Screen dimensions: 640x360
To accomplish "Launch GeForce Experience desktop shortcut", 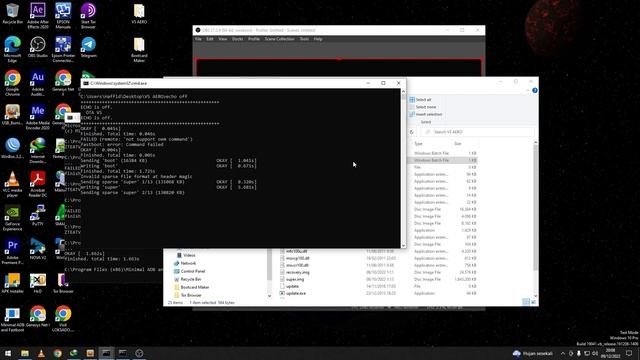I will [x=12, y=218].
